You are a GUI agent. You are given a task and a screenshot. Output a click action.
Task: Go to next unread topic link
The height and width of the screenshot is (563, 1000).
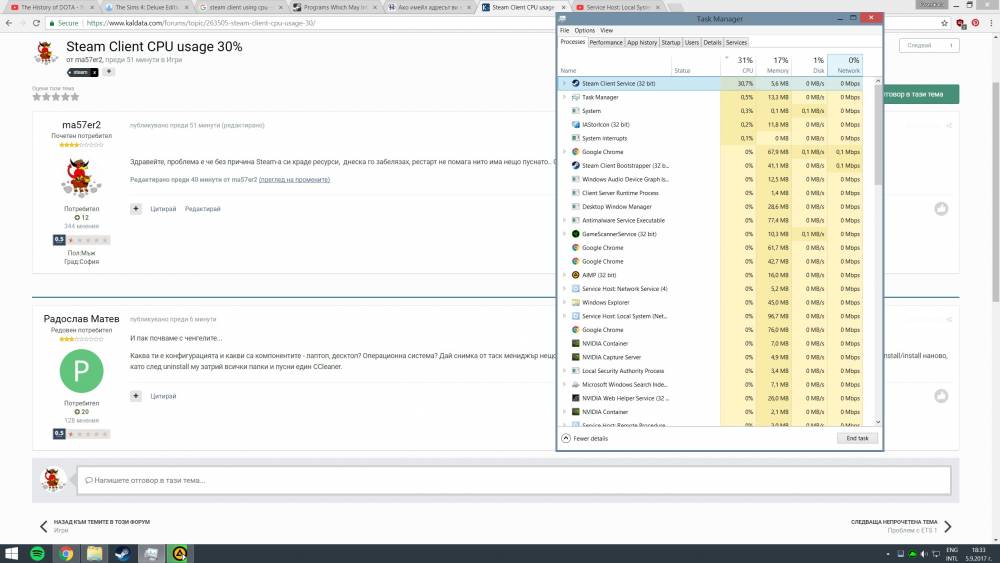pos(901,526)
